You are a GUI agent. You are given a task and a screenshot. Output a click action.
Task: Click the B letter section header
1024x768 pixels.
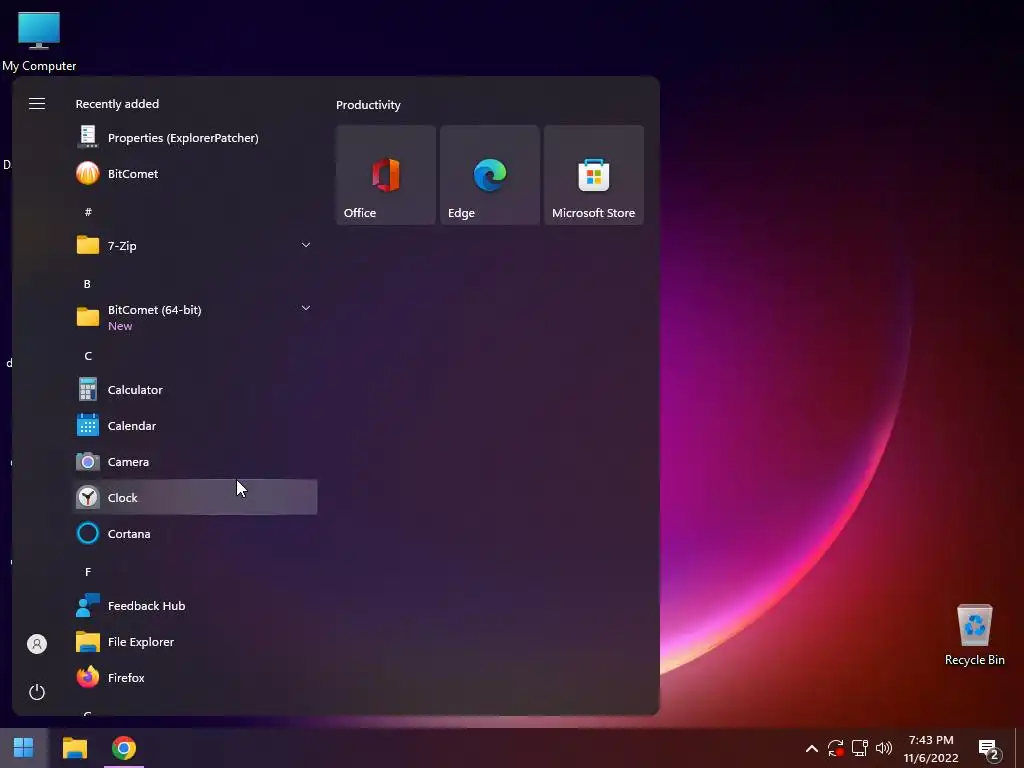pyautogui.click(x=88, y=284)
